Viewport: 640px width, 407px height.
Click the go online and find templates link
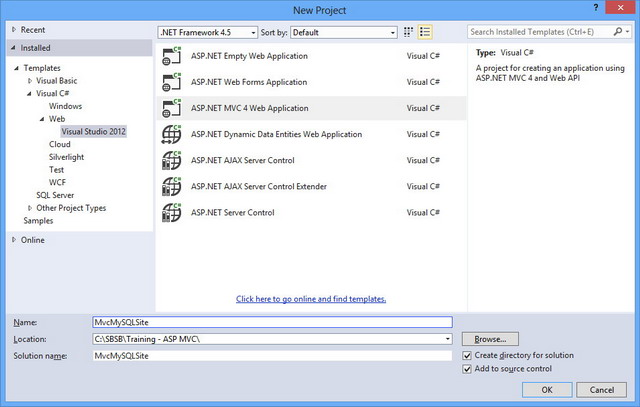coord(311,299)
